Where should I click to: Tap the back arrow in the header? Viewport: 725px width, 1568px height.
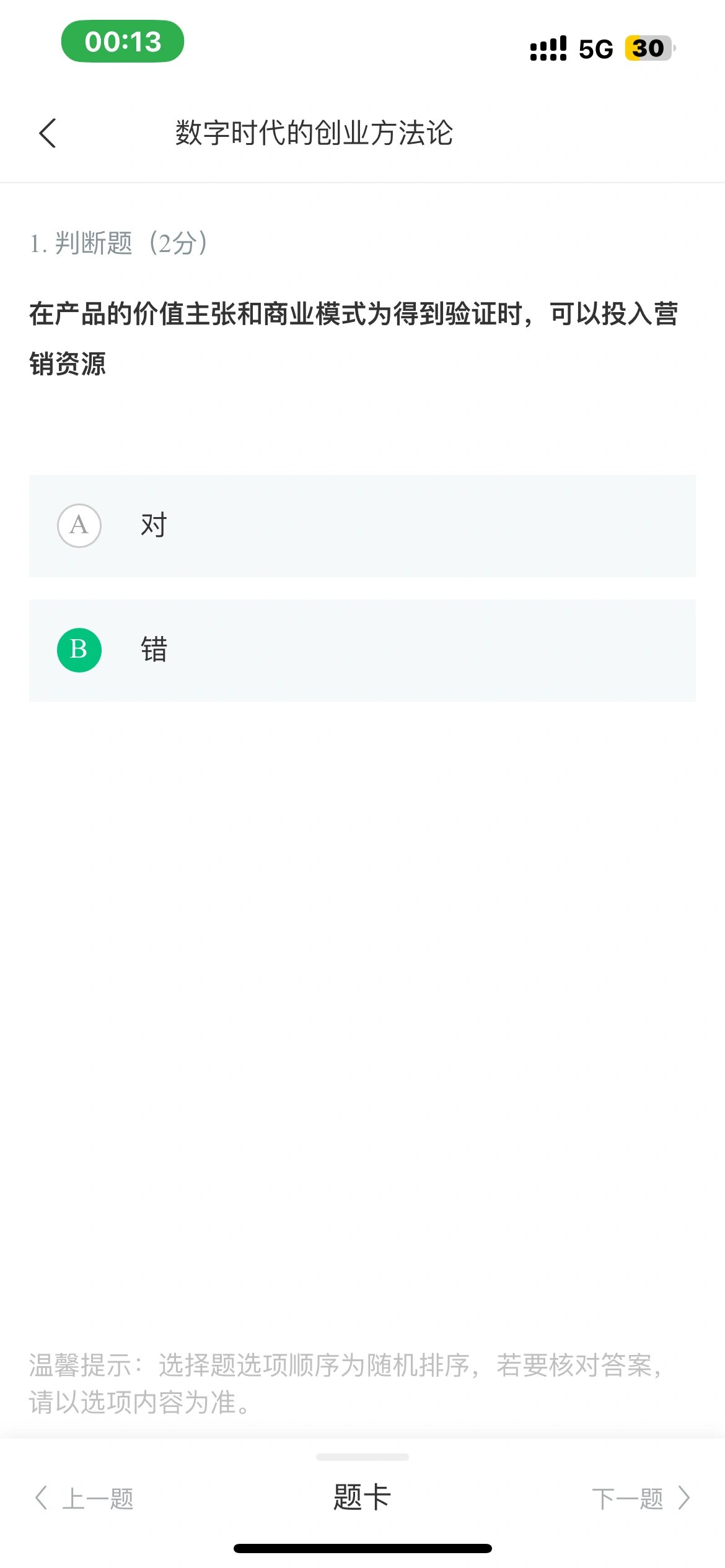coord(48,133)
